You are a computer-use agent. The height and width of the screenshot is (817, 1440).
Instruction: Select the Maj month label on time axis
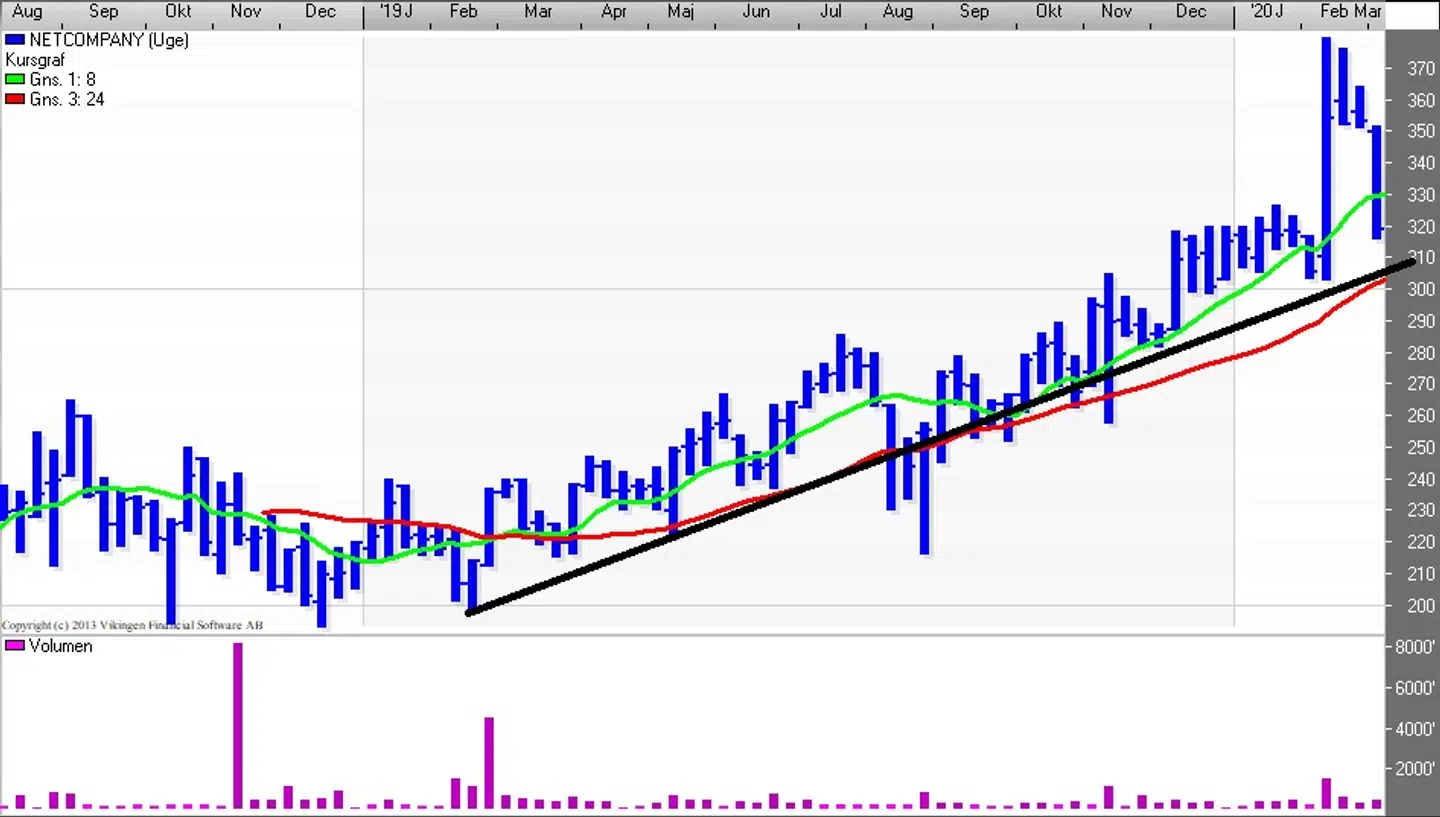680,11
